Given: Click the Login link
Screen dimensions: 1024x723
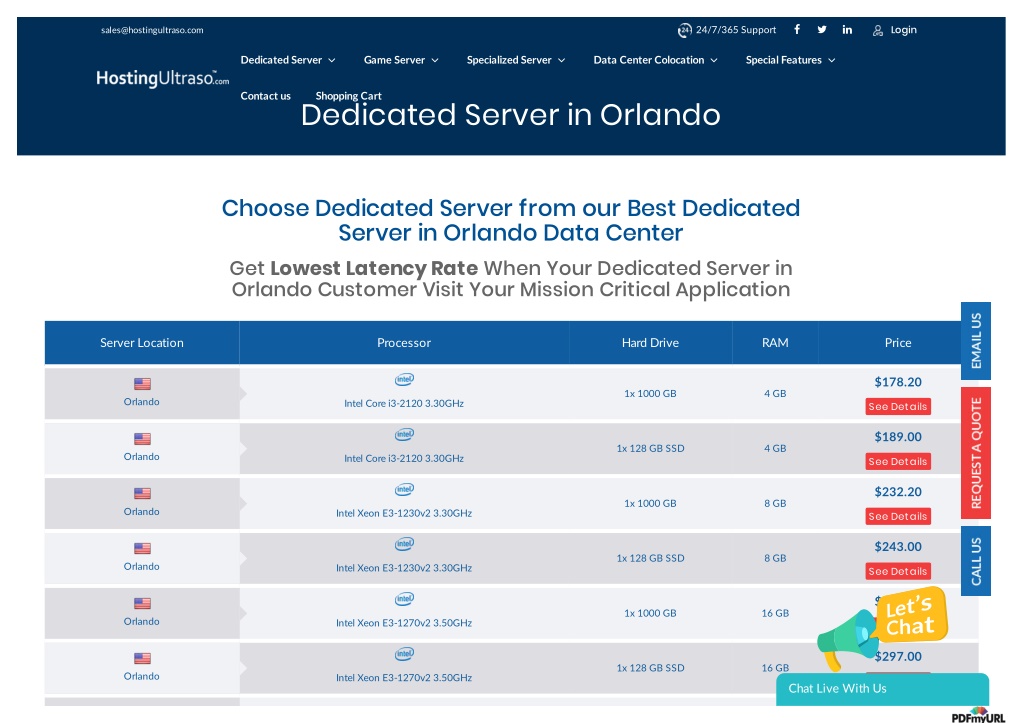Looking at the screenshot, I should point(903,30).
